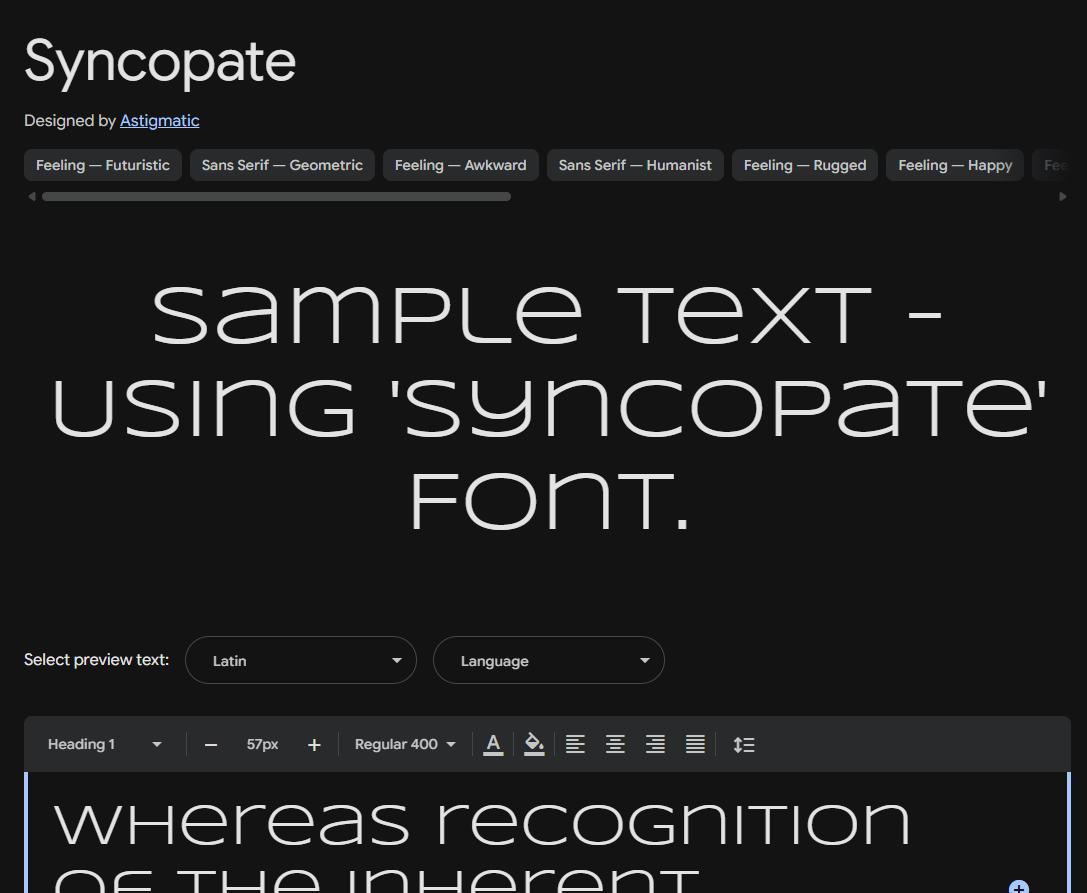This screenshot has width=1087, height=893.
Task: Click the Whereas recognition preview text
Action: pos(482,824)
